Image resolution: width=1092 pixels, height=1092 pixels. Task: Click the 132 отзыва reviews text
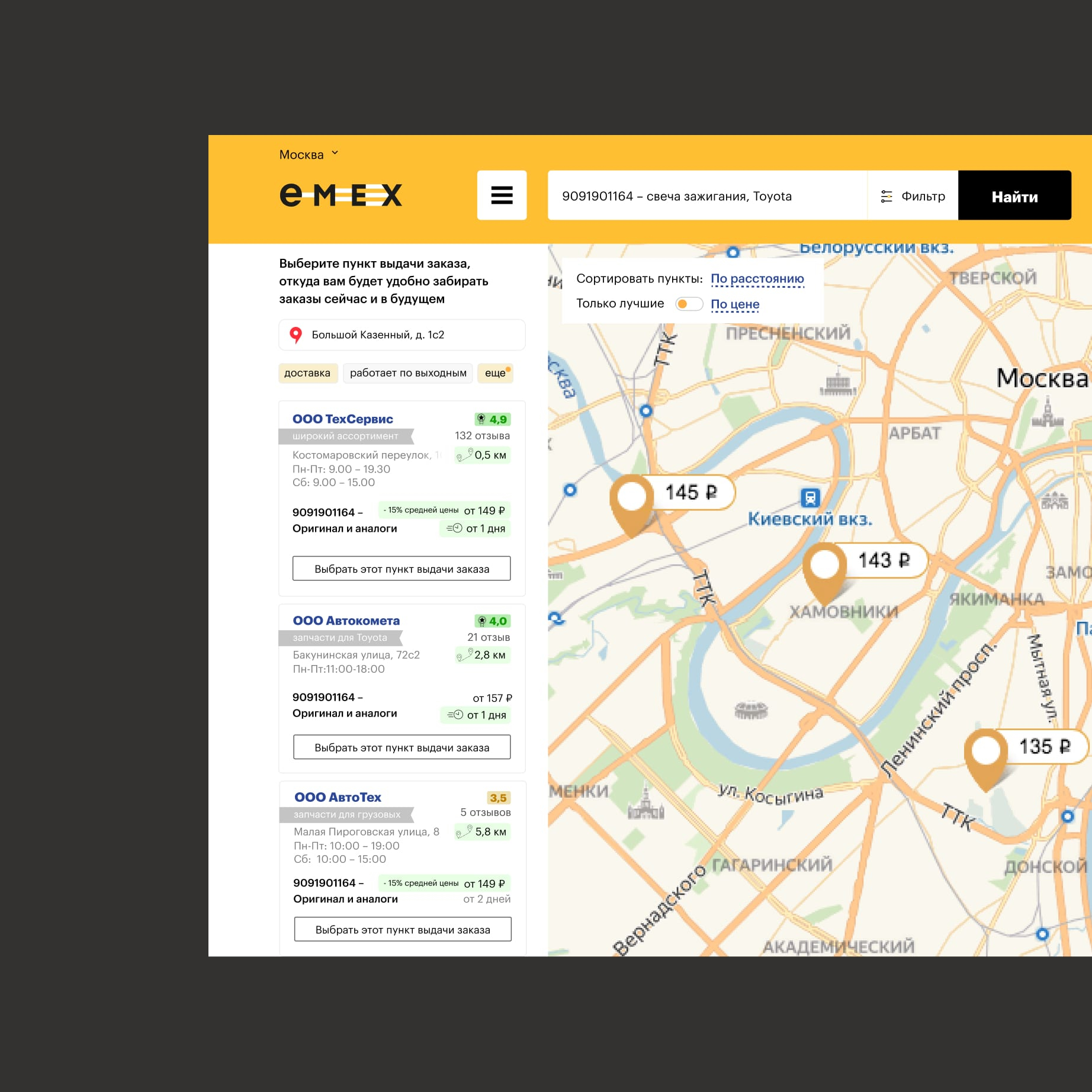point(482,436)
